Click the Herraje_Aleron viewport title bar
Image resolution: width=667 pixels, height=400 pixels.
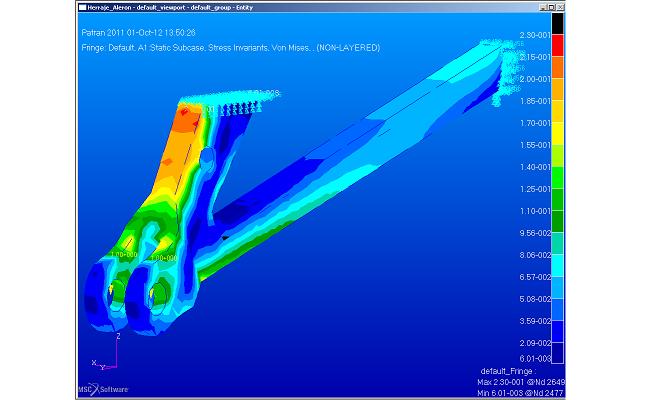click(300, 6)
